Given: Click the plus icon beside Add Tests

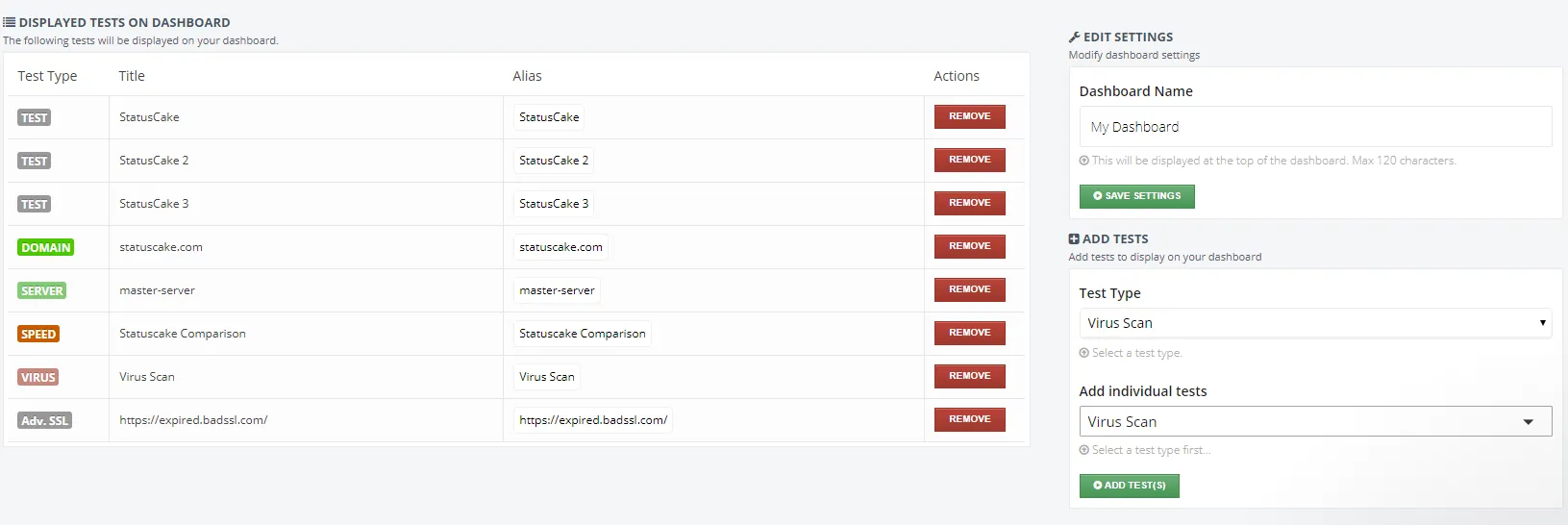Looking at the screenshot, I should point(1074,239).
